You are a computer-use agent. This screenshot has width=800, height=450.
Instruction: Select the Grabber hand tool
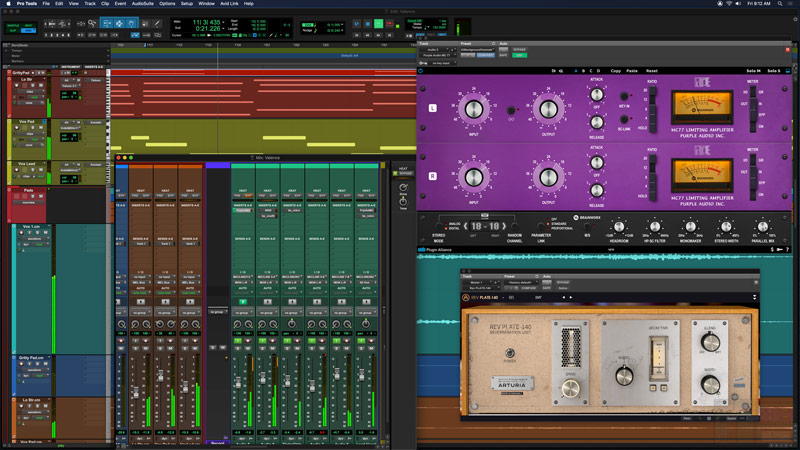click(132, 23)
